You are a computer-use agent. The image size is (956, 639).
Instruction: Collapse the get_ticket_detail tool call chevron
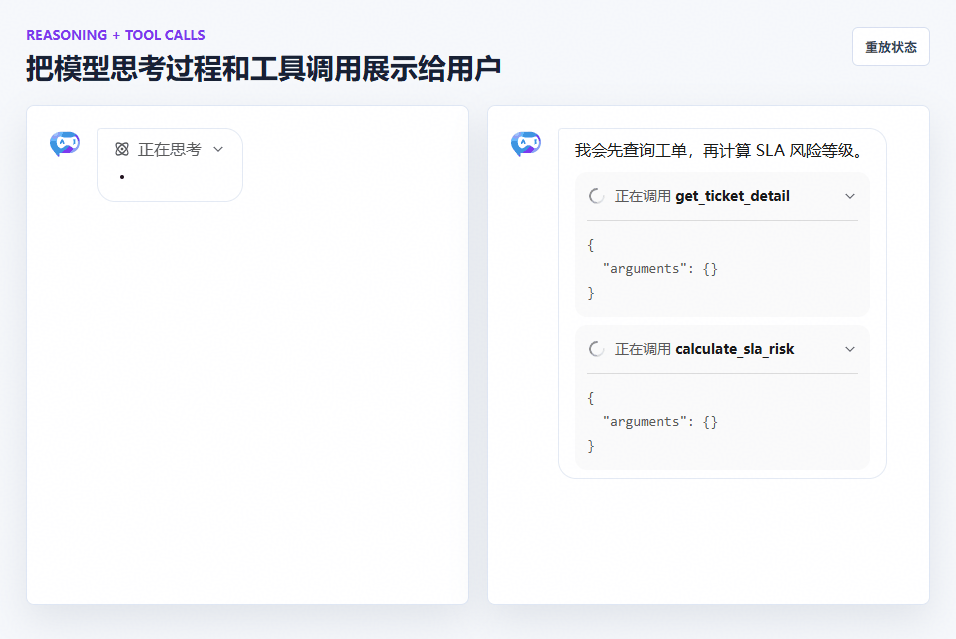click(850, 196)
